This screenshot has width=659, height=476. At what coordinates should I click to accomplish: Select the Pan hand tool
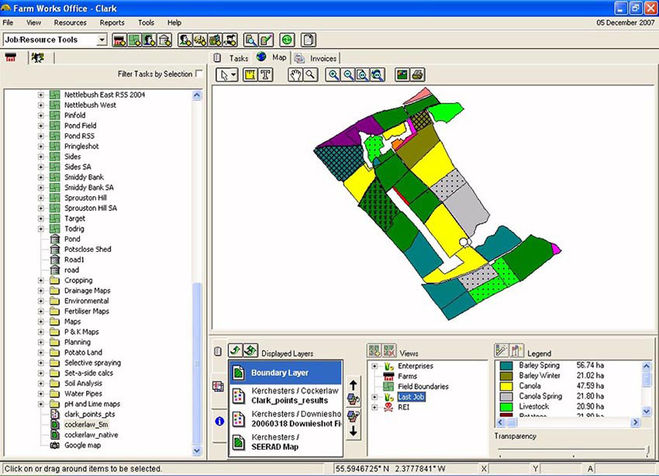pos(295,75)
